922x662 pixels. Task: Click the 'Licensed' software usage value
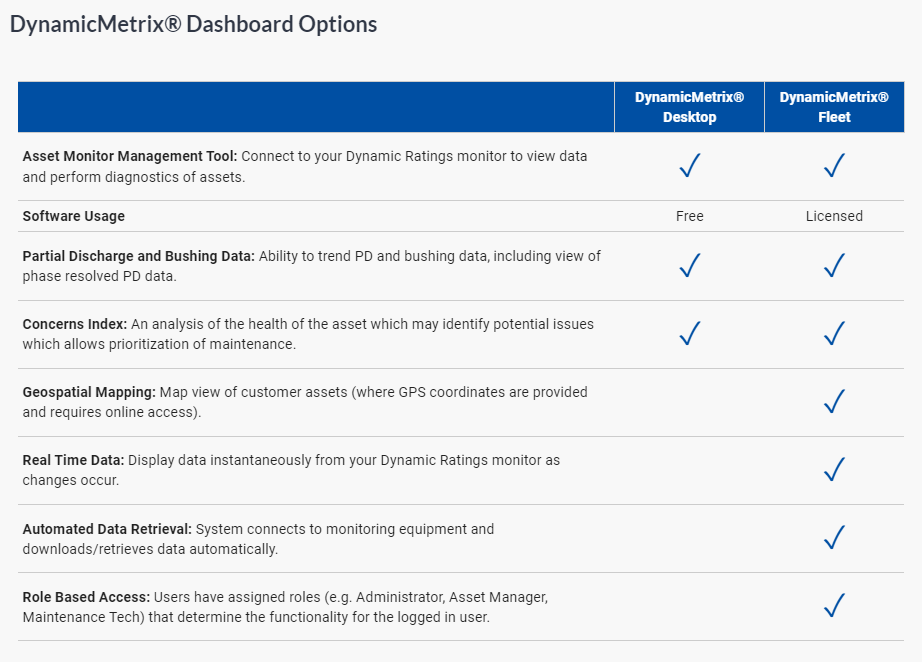pyautogui.click(x=834, y=216)
